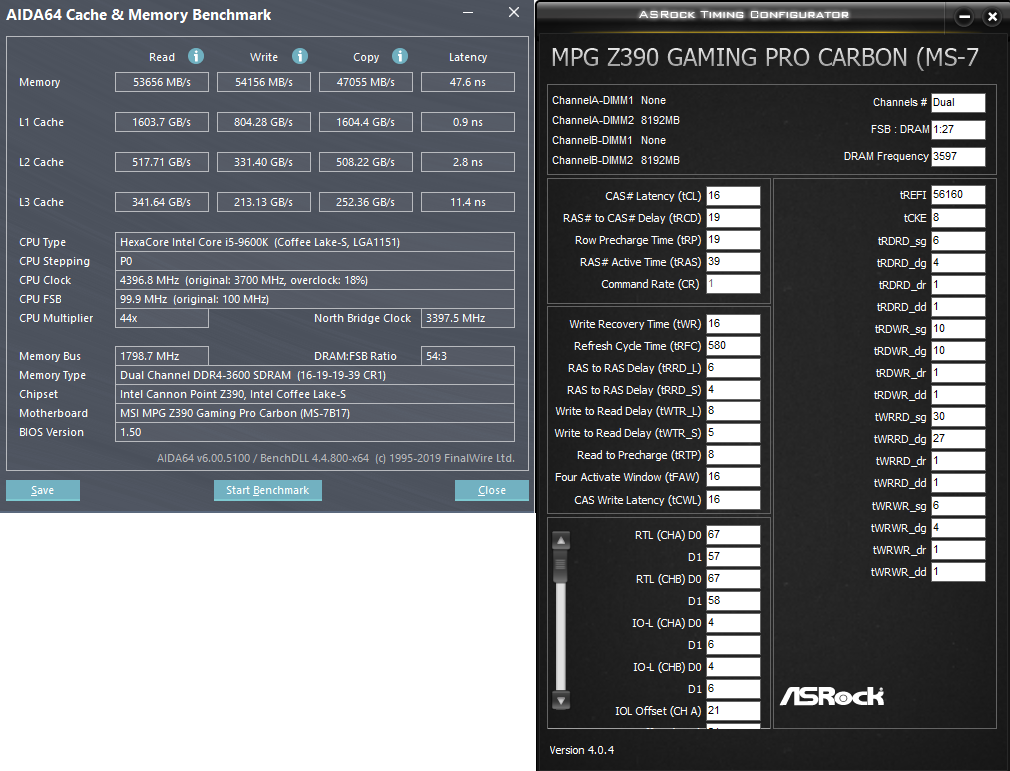Click the L1 Cache Read value 1603.7 GB/s
Viewport: 1010px width, 771px height.
click(x=162, y=122)
